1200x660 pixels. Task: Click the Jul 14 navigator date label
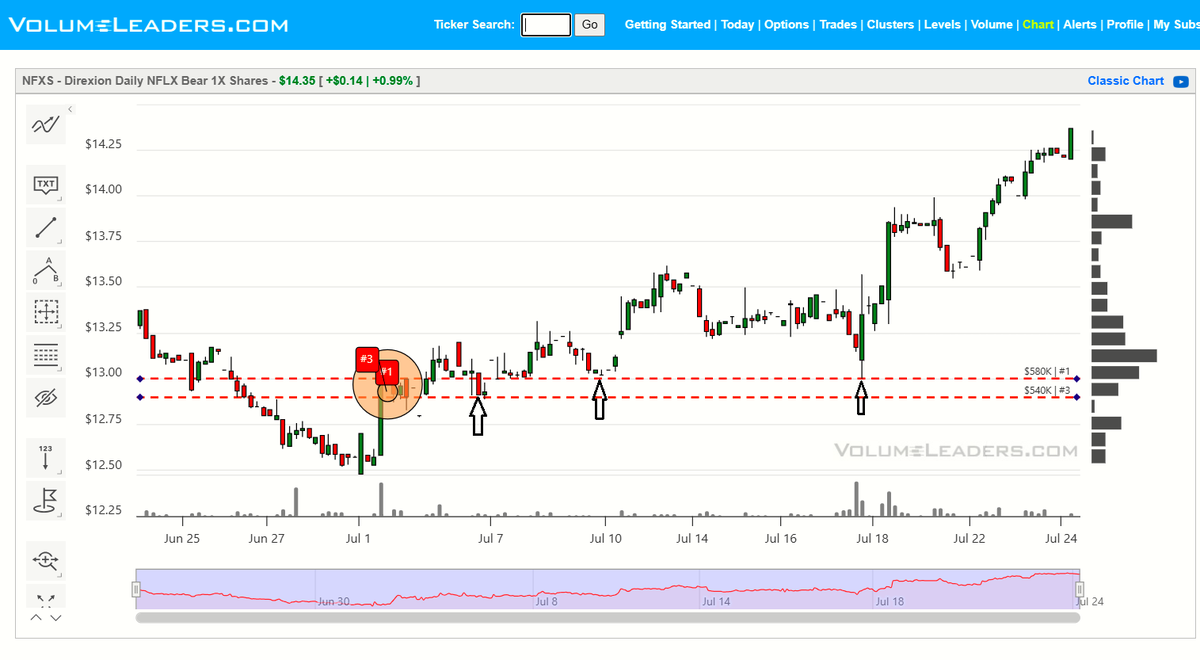717,602
